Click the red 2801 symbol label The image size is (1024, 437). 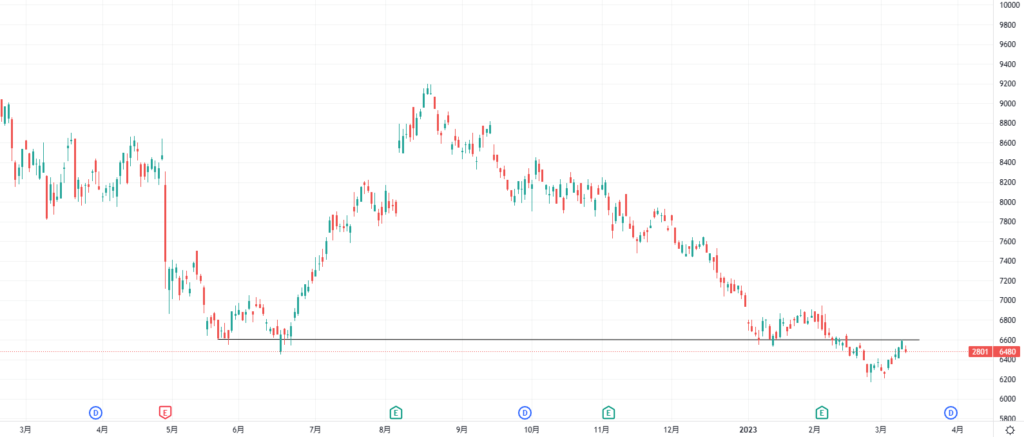(981, 351)
